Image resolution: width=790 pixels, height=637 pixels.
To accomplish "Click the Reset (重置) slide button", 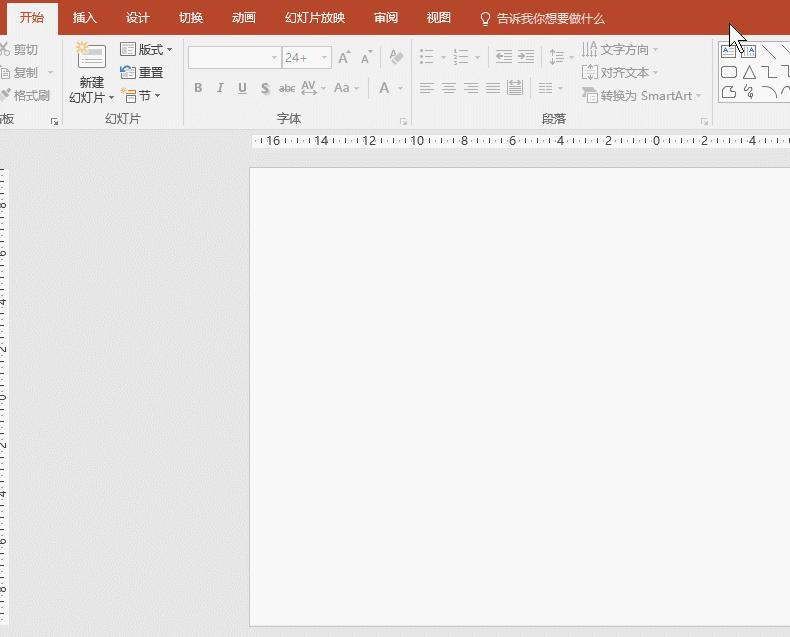I will [141, 73].
